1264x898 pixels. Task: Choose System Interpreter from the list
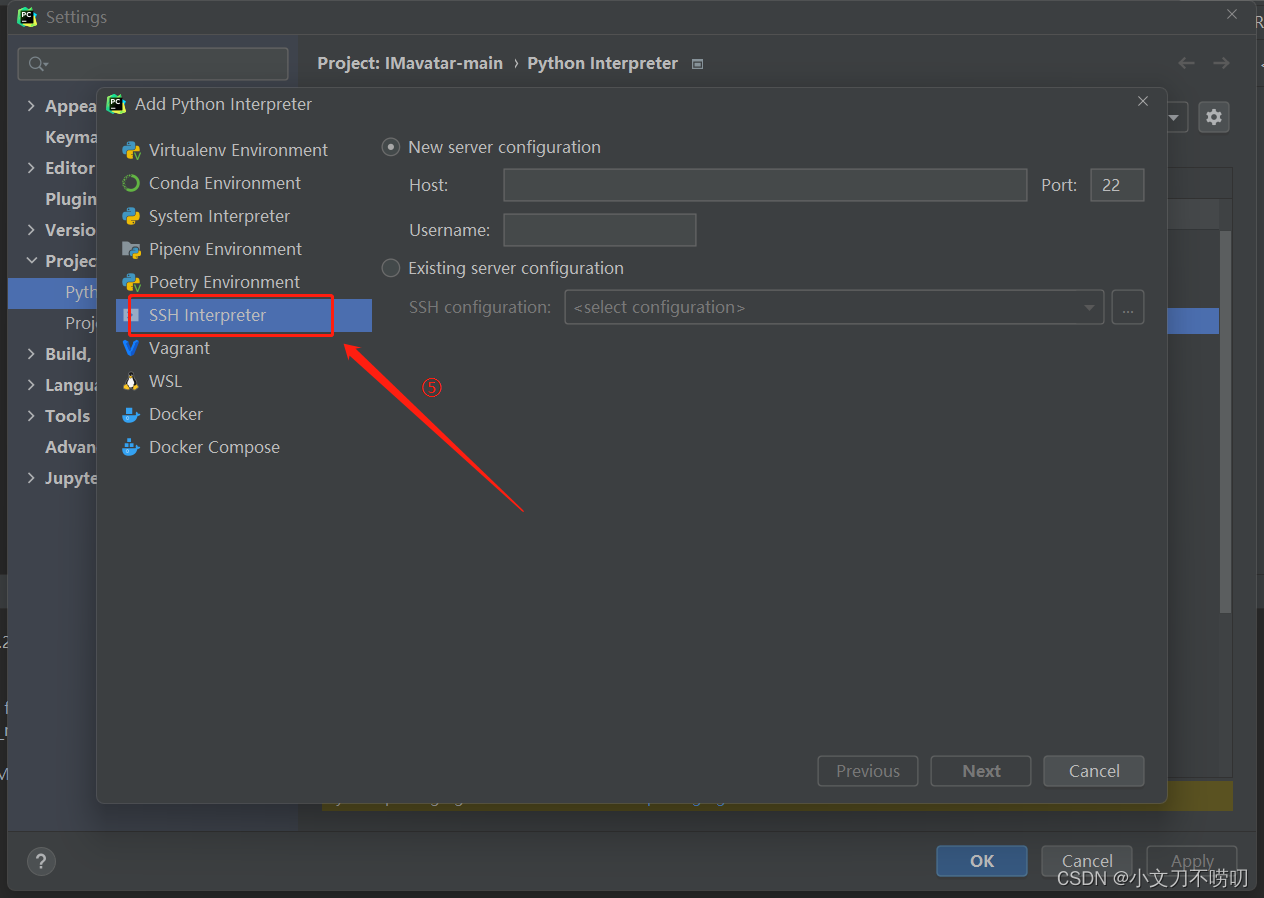pos(244,216)
